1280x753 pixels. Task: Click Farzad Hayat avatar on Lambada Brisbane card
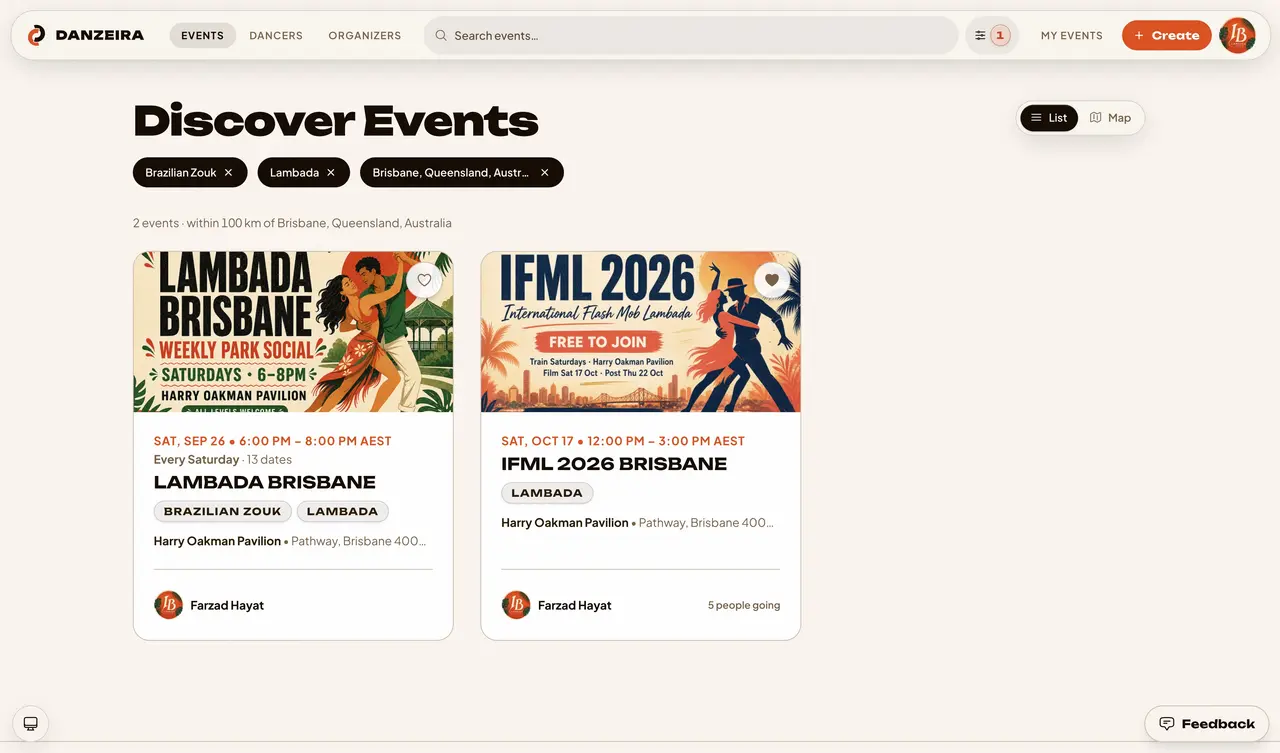point(169,605)
